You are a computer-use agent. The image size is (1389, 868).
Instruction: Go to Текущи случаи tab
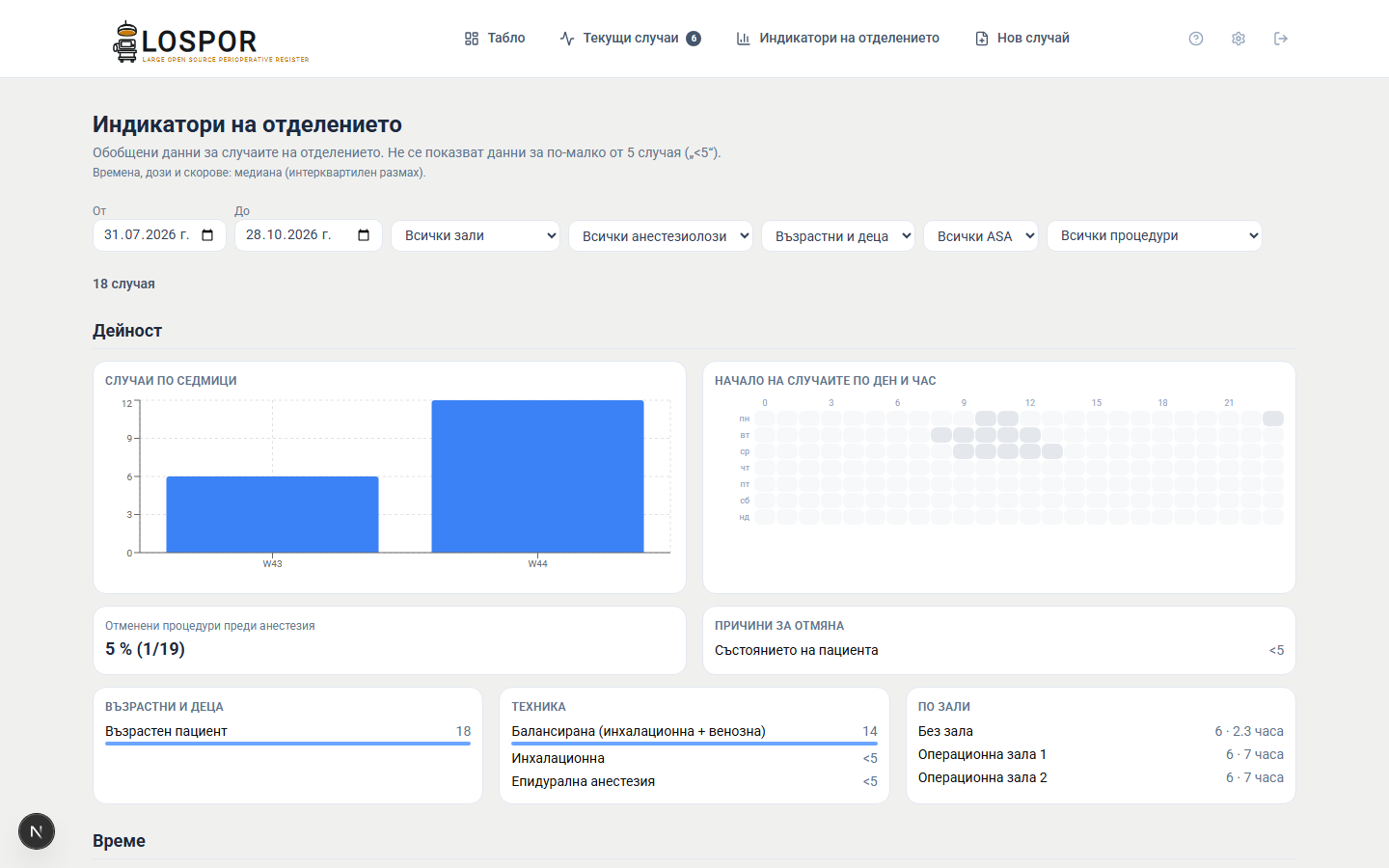click(x=630, y=39)
